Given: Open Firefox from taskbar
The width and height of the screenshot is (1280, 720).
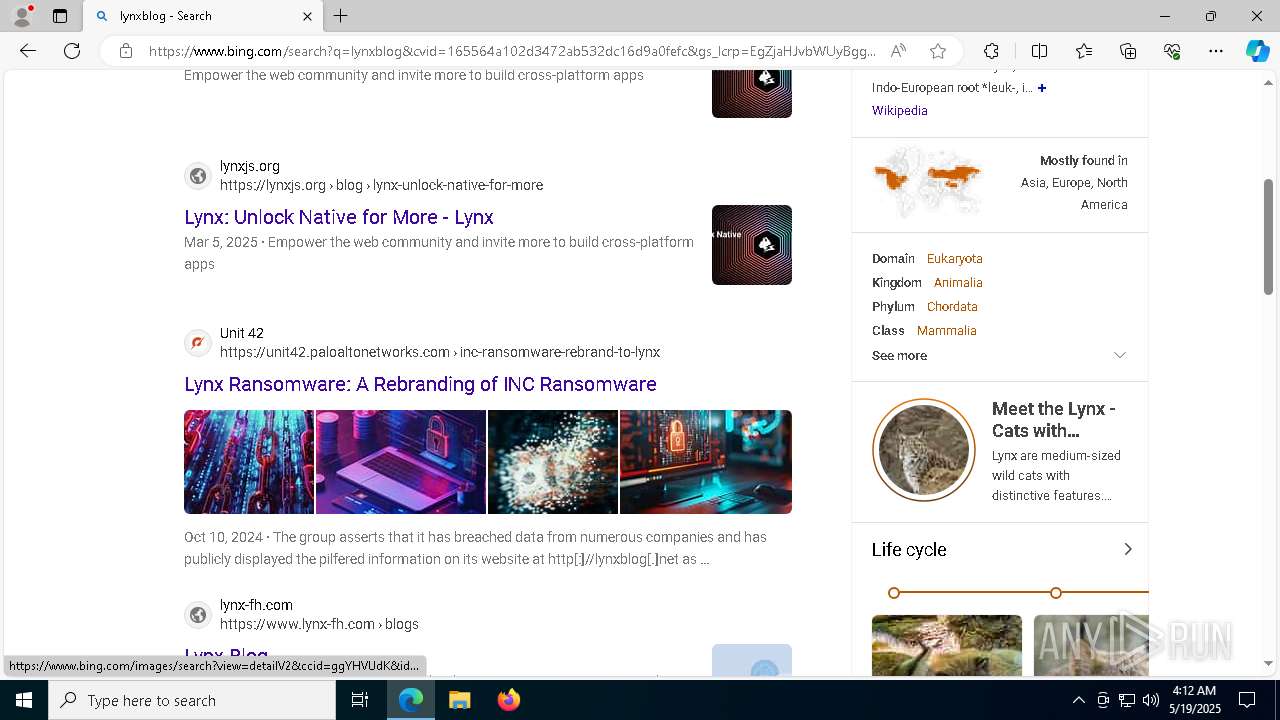Looking at the screenshot, I should 508,700.
